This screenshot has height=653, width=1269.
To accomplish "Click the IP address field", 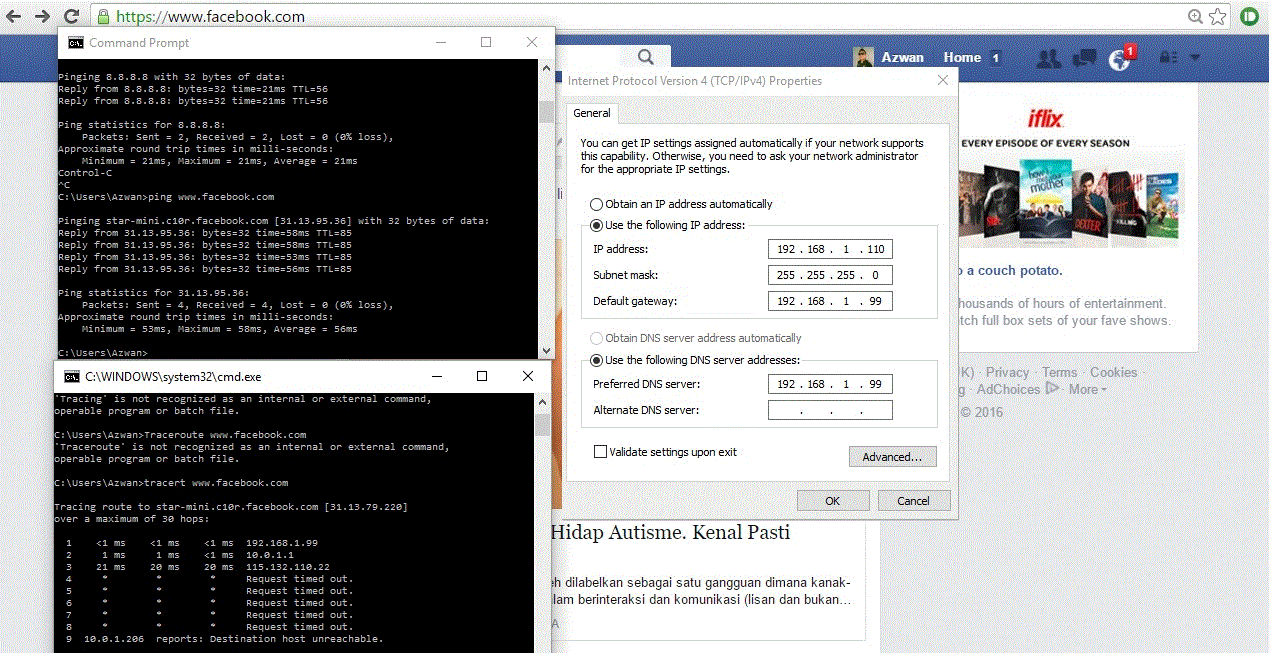I will click(830, 249).
